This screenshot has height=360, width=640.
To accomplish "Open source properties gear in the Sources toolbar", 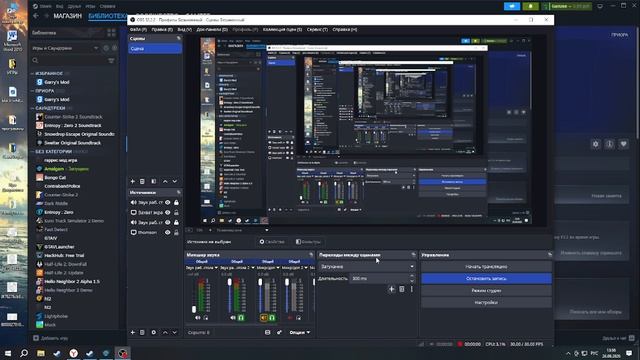I will pos(154,332).
